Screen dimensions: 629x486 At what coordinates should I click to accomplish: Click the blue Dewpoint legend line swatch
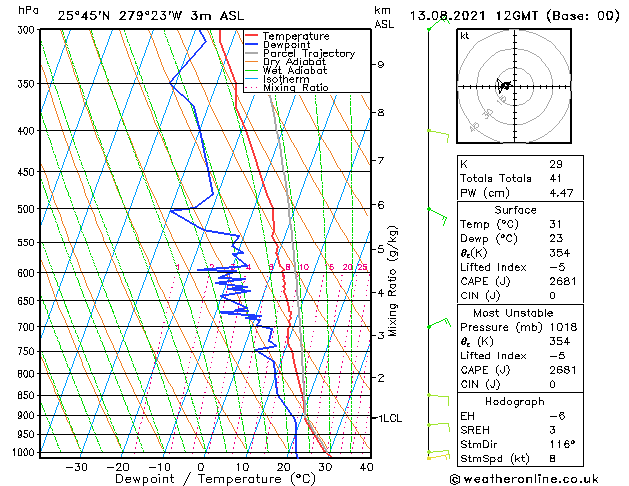pyautogui.click(x=252, y=44)
